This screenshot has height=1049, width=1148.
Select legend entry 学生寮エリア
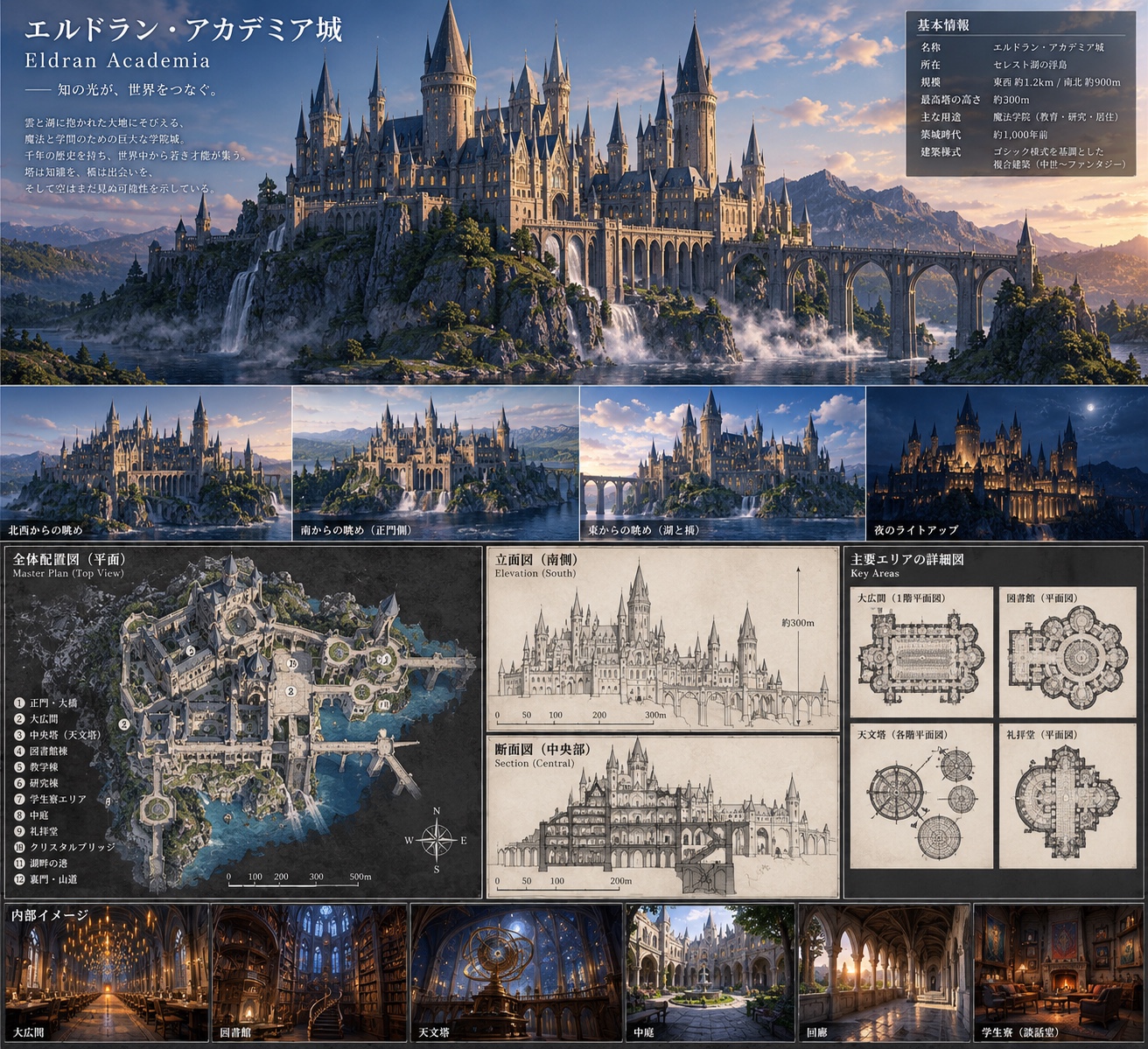[50, 799]
